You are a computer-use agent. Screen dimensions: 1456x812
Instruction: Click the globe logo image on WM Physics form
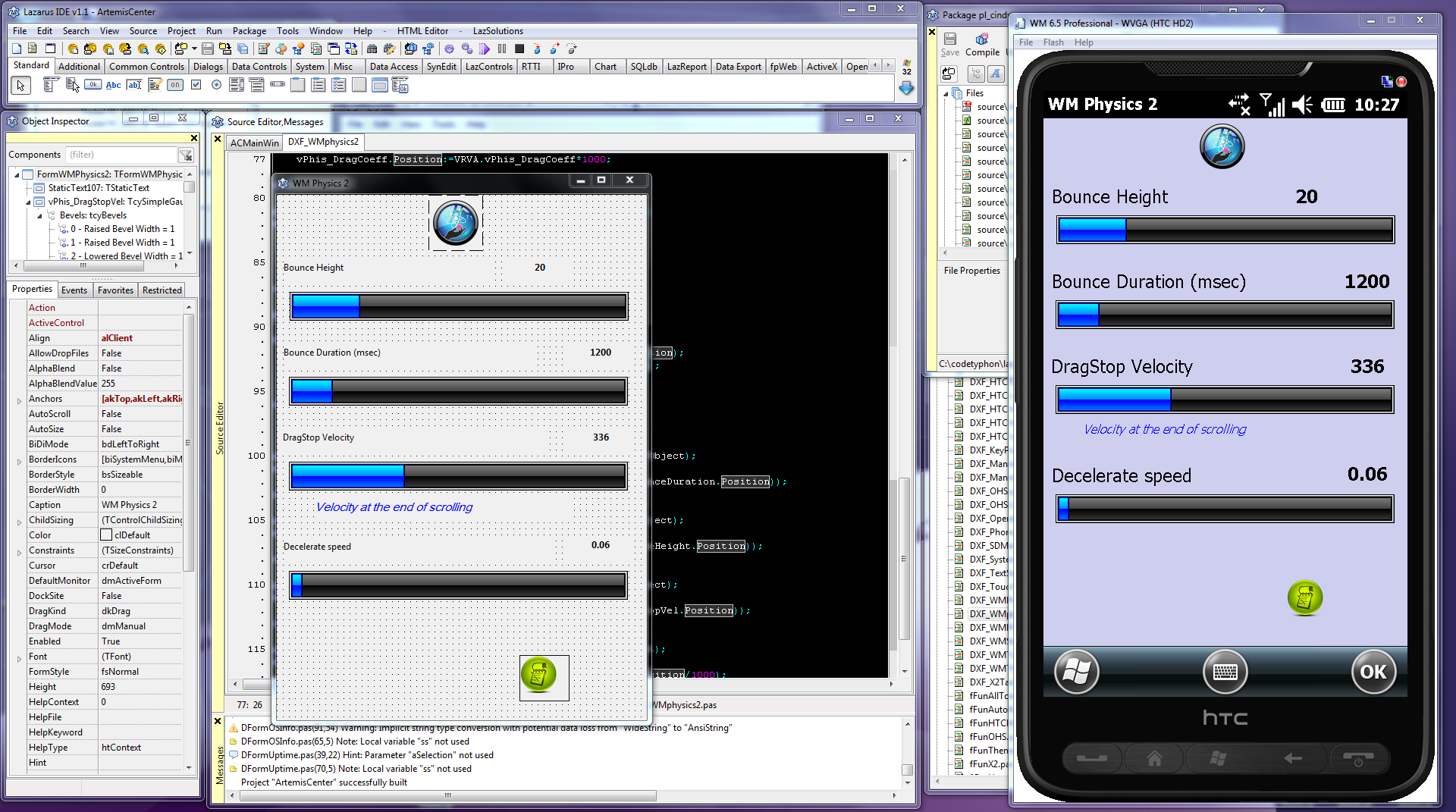point(455,223)
